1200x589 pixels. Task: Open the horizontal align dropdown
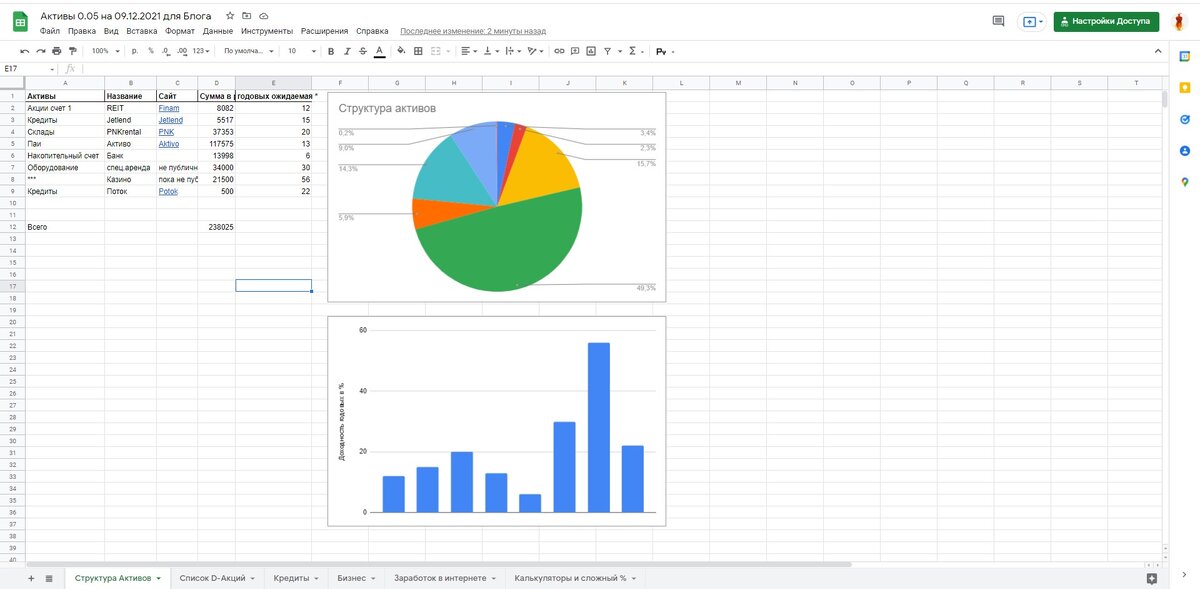469,51
